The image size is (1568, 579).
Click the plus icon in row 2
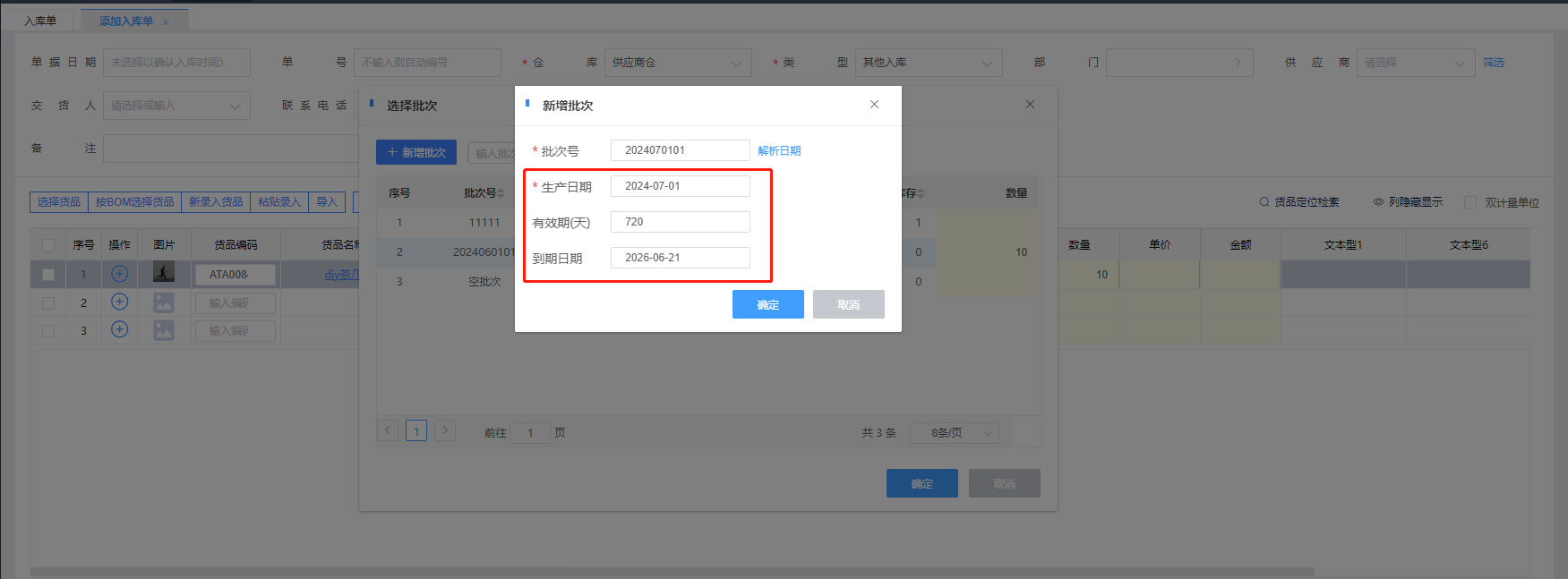[x=119, y=302]
